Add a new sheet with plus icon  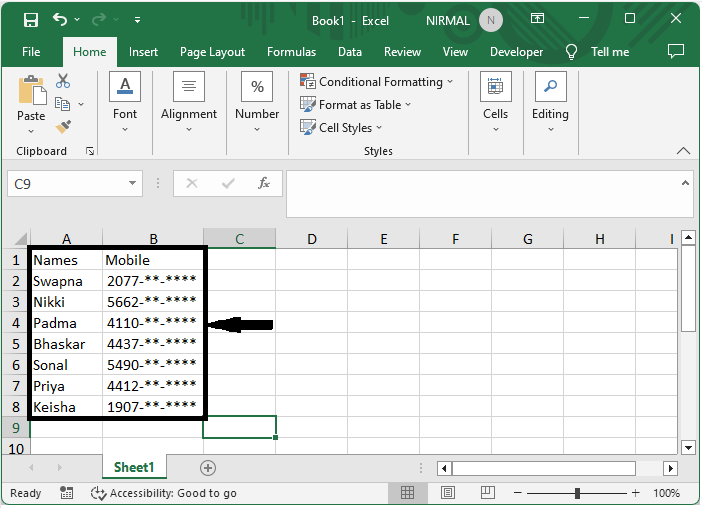click(x=208, y=468)
